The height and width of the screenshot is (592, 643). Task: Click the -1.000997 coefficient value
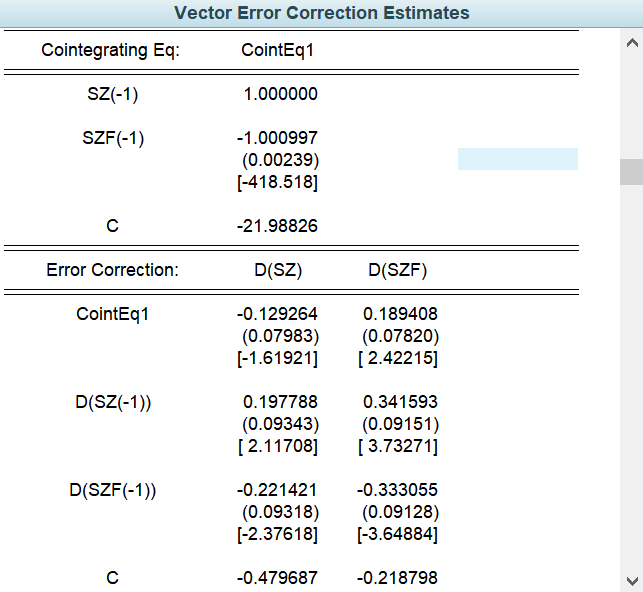coord(278,138)
